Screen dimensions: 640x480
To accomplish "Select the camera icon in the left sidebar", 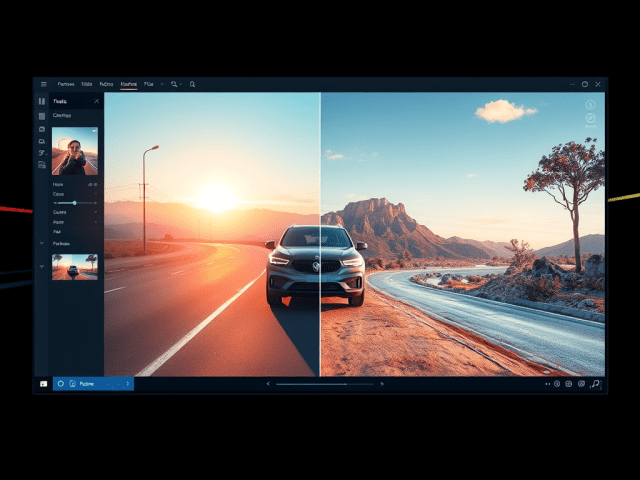I will click(41, 129).
